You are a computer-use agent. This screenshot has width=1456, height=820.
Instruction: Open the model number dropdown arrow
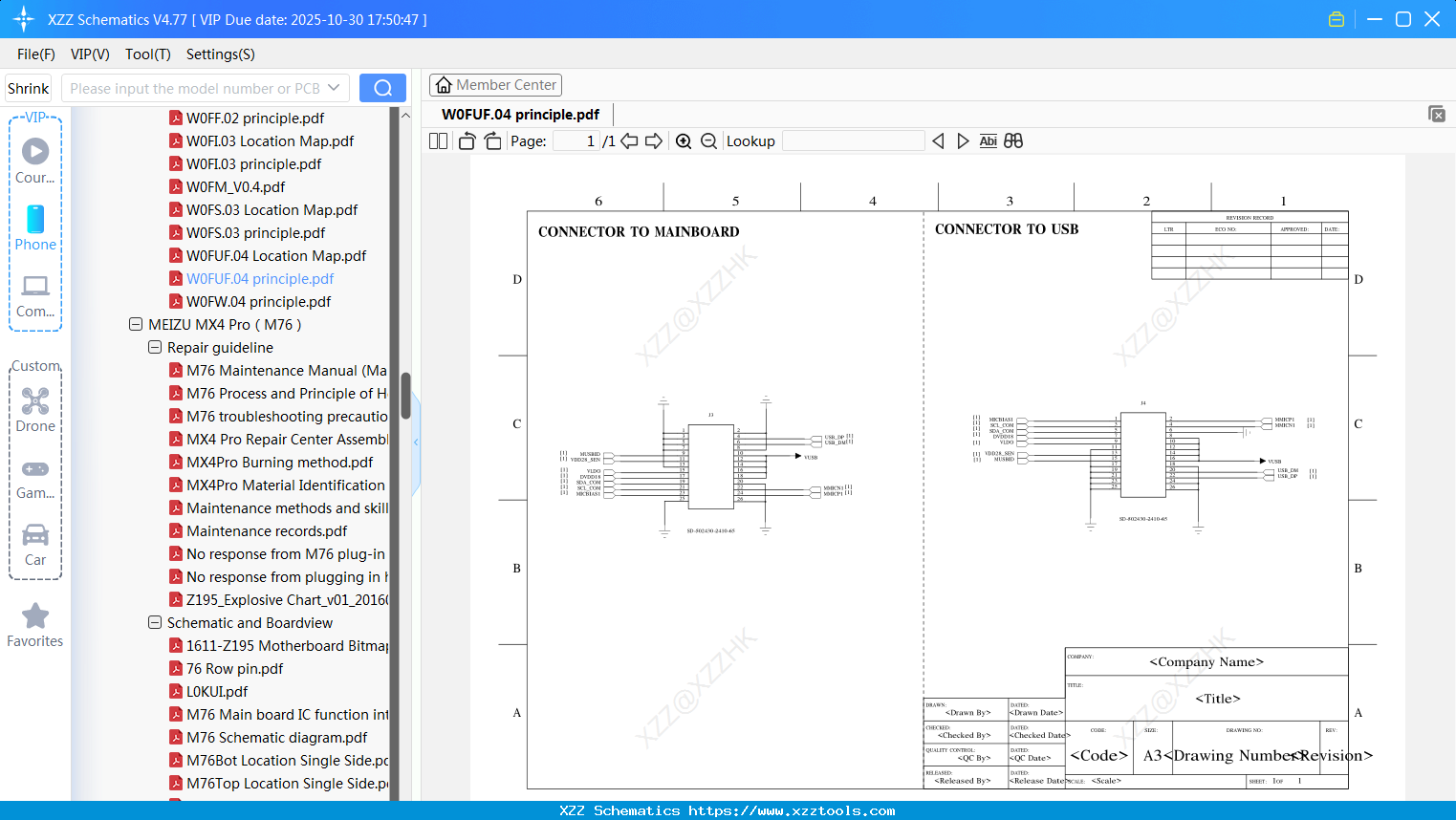point(334,88)
